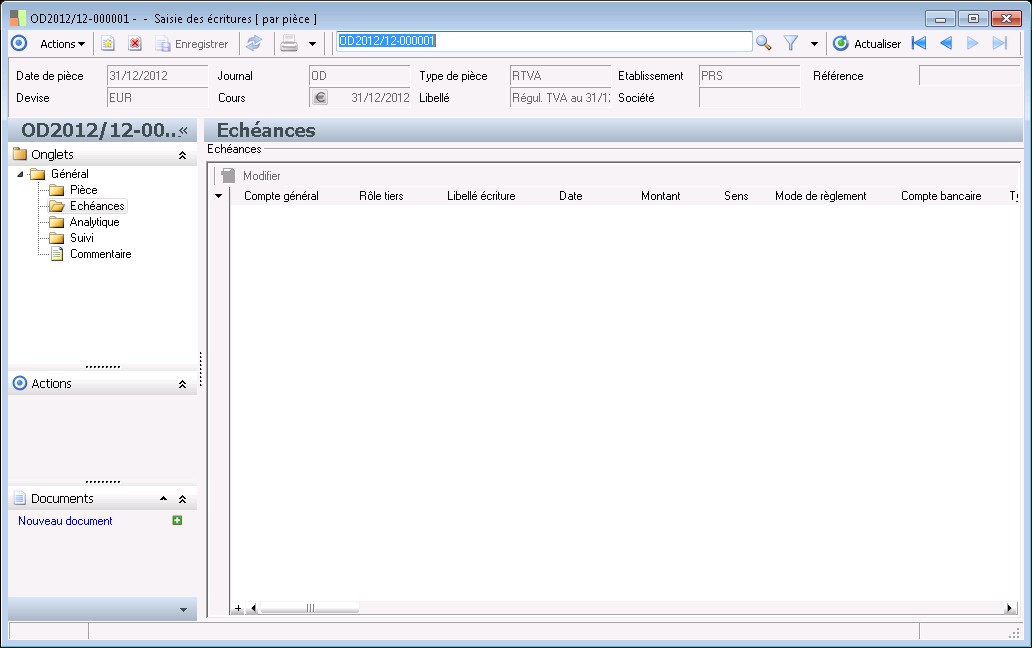
Task: Sort by Sens column header
Action: (x=736, y=196)
